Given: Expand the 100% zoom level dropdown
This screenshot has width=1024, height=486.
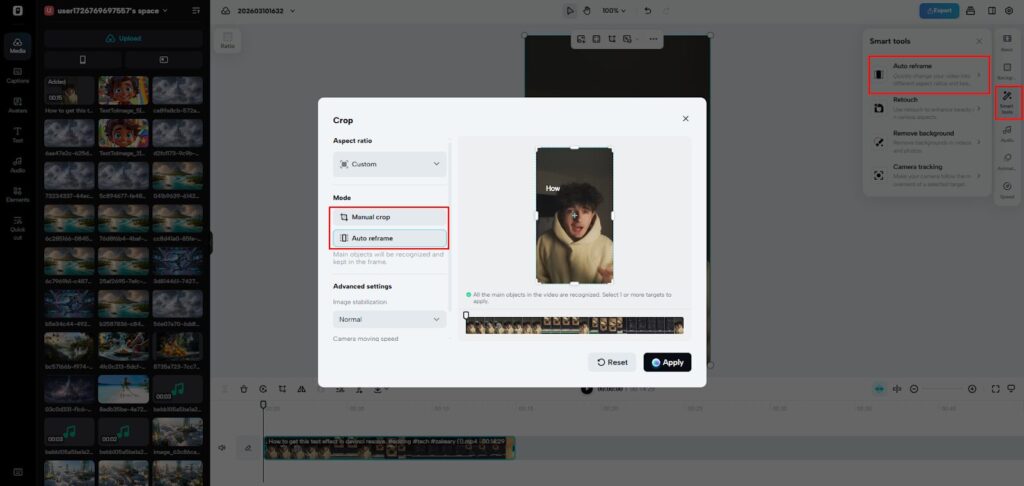Looking at the screenshot, I should point(615,11).
